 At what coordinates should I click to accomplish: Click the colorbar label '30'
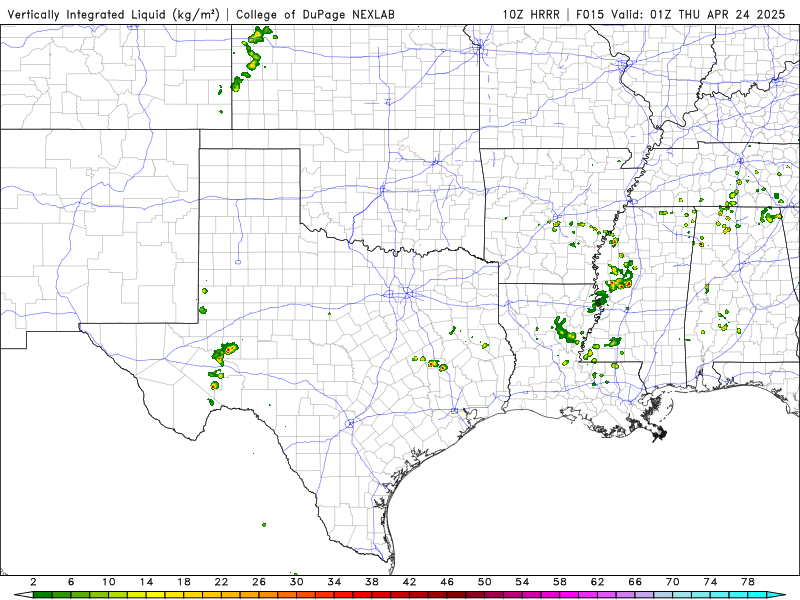(x=297, y=582)
